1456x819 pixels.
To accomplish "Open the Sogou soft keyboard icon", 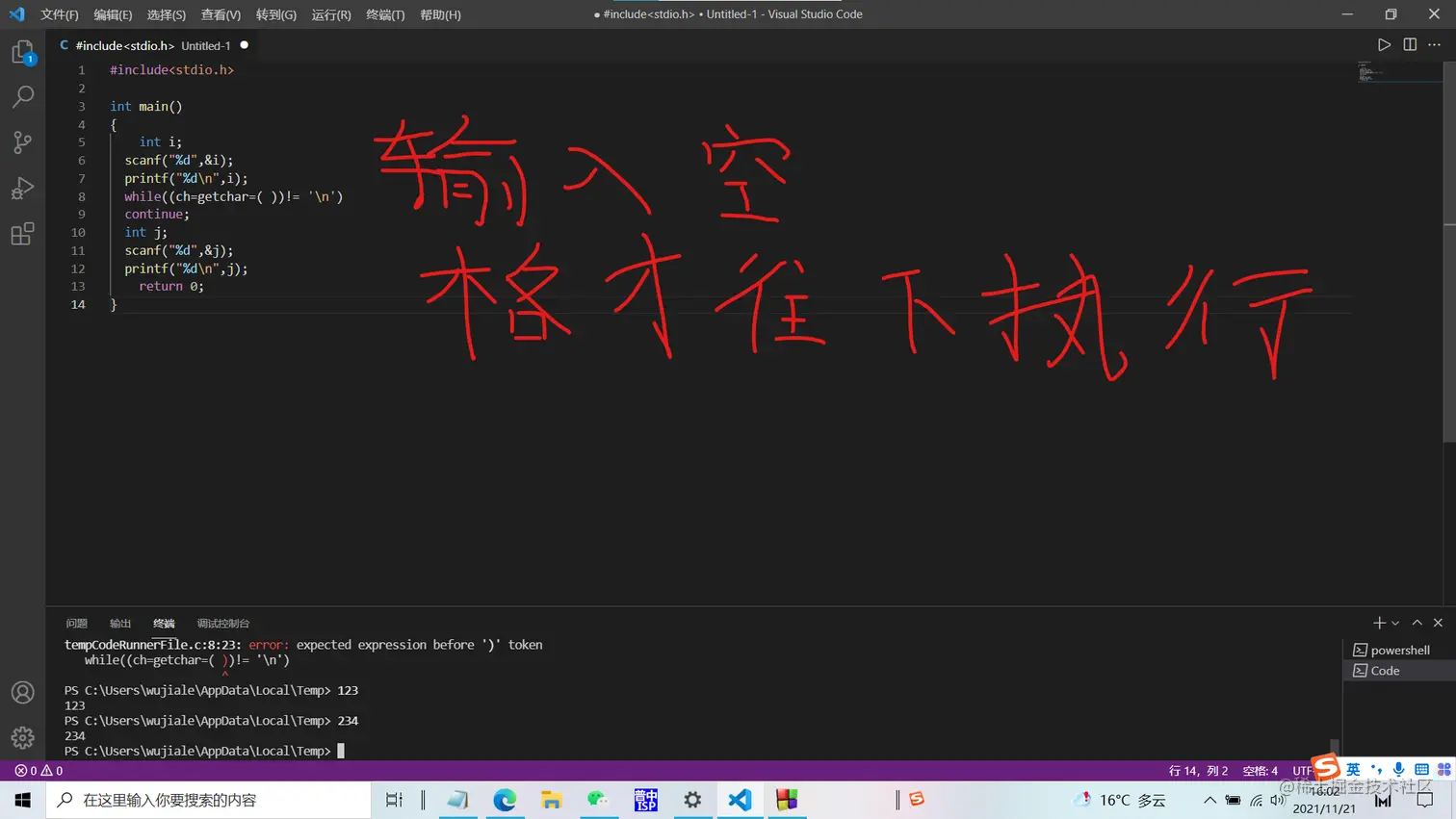I will [1421, 769].
